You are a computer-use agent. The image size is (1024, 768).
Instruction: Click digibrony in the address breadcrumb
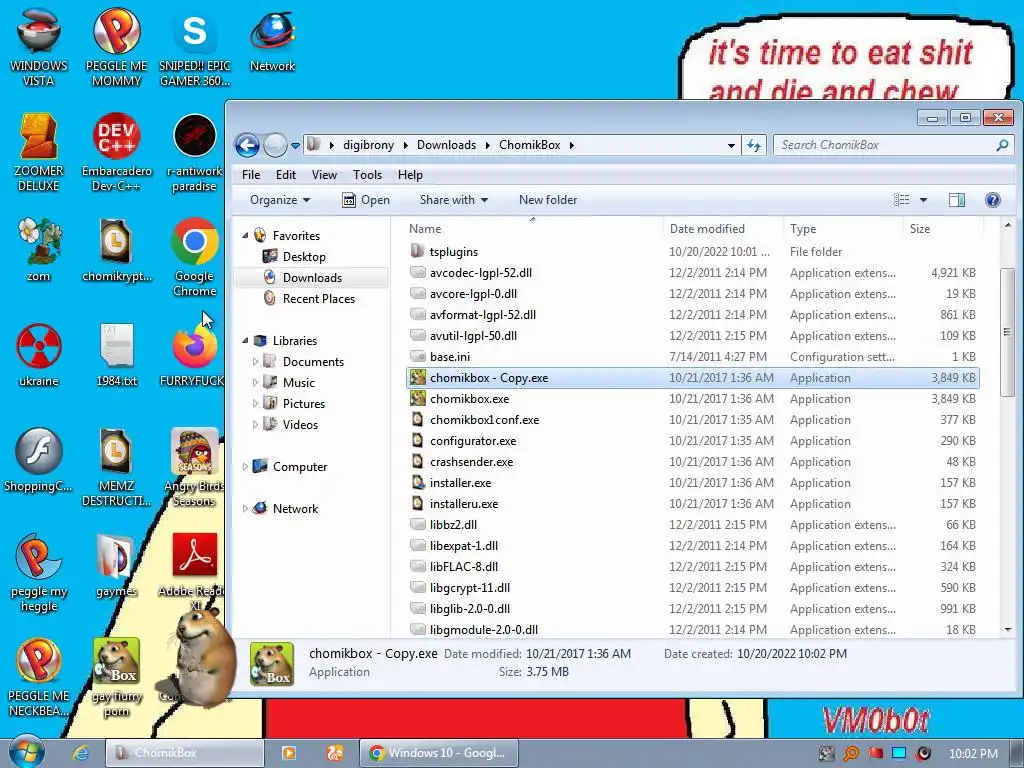click(368, 145)
